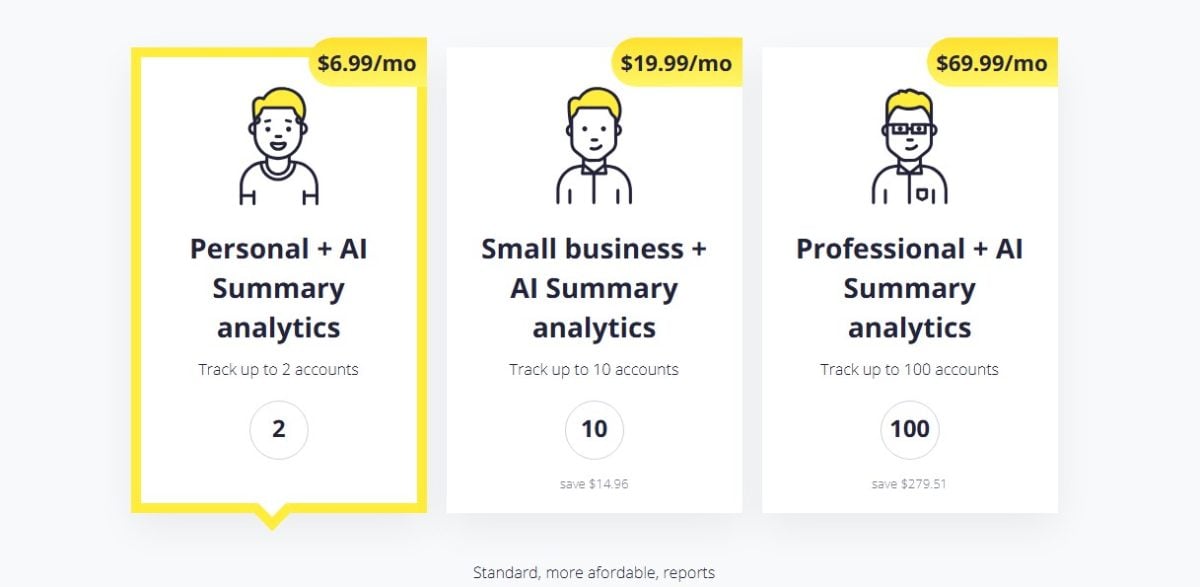Click the yellow border of the Personal card

pyautogui.click(x=136, y=300)
